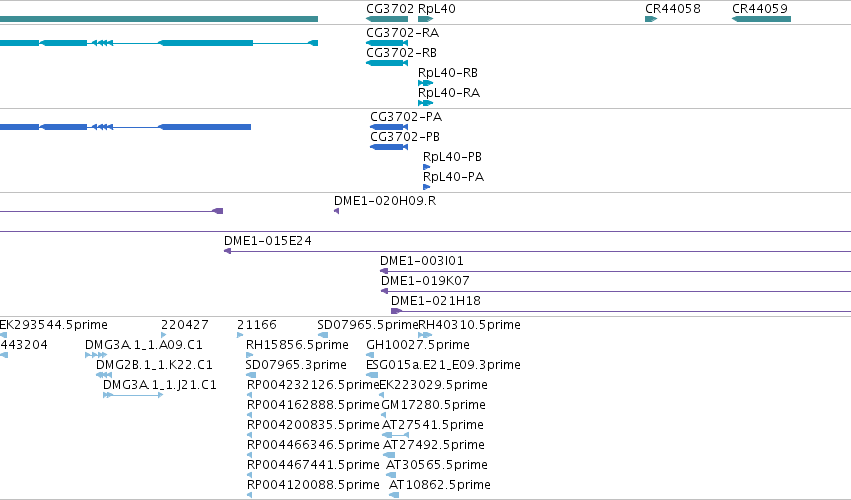Click the 21166 feature label
The image size is (851, 500).
(x=257, y=325)
